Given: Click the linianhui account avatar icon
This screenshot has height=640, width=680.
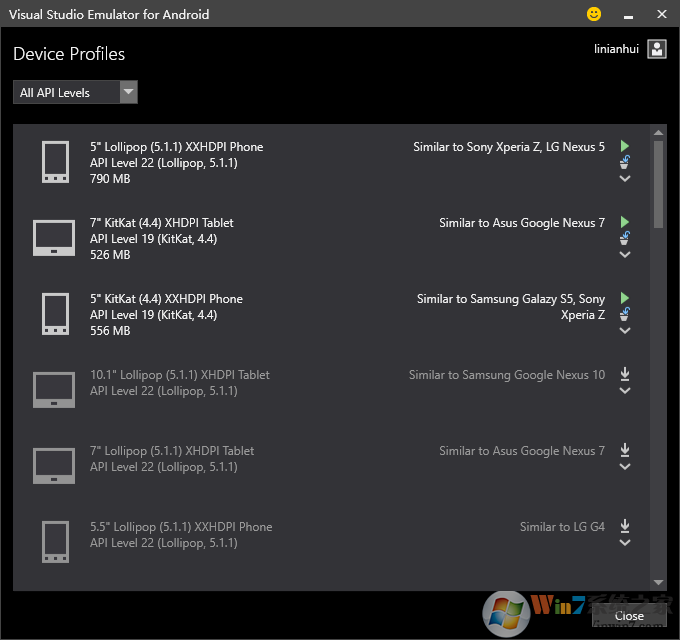Looking at the screenshot, I should 656,49.
